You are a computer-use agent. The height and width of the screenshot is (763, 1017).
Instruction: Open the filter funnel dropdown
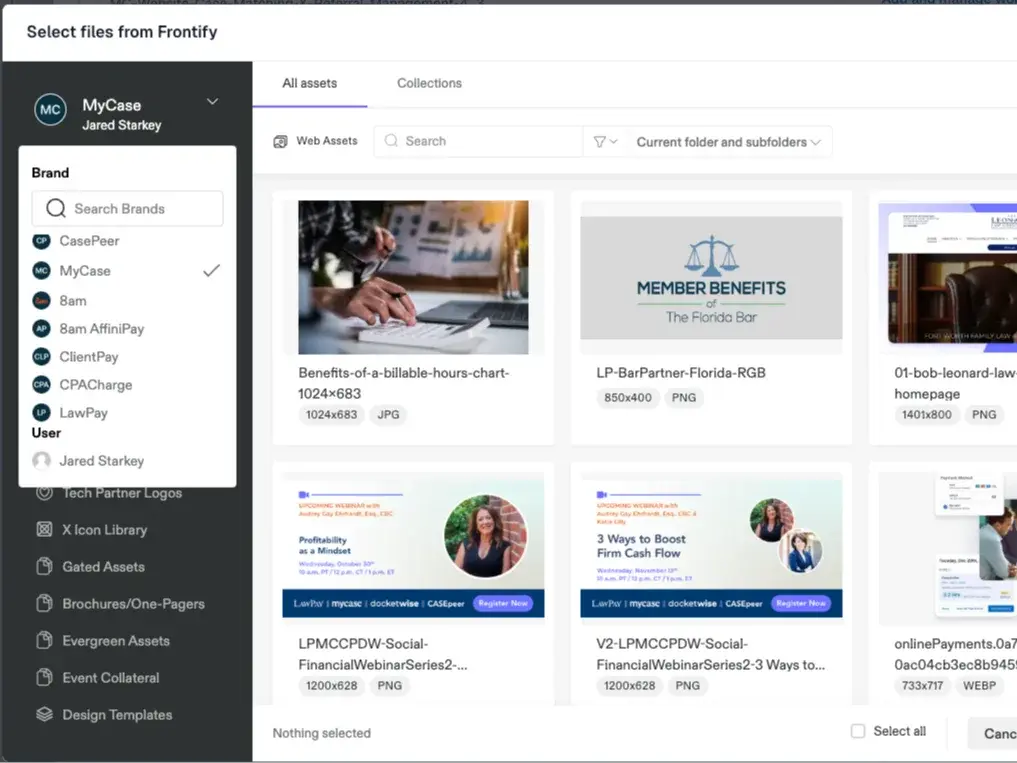pos(605,142)
